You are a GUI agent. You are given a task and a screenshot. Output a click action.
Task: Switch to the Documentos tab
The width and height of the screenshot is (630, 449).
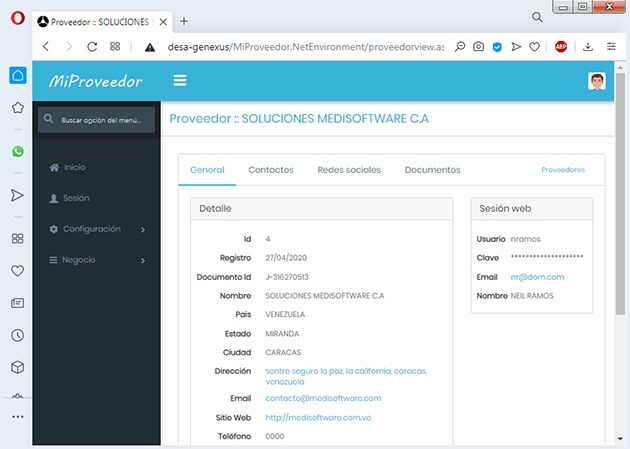coord(432,170)
